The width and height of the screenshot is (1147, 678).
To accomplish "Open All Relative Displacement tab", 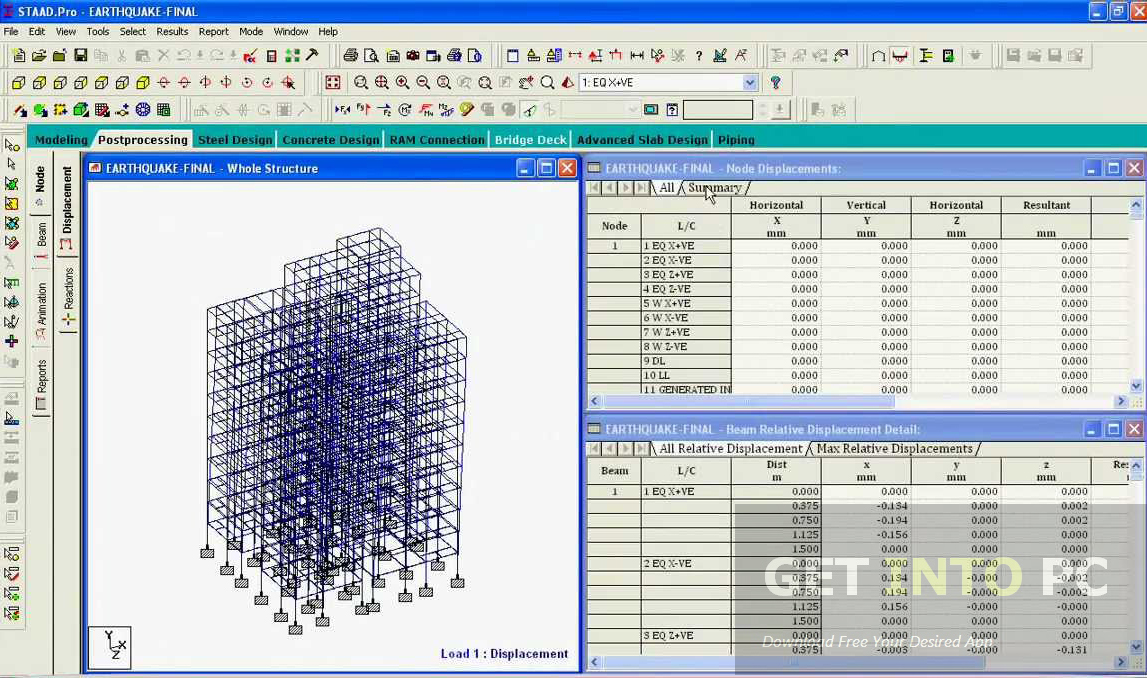I will coord(730,449).
